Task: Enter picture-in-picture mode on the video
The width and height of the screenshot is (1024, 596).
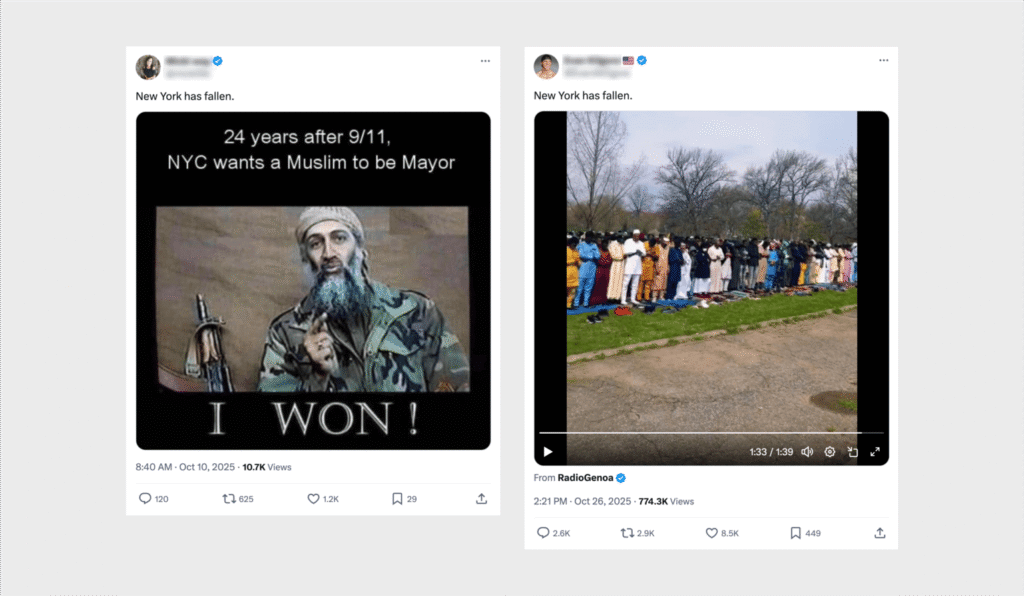Action: (852, 452)
